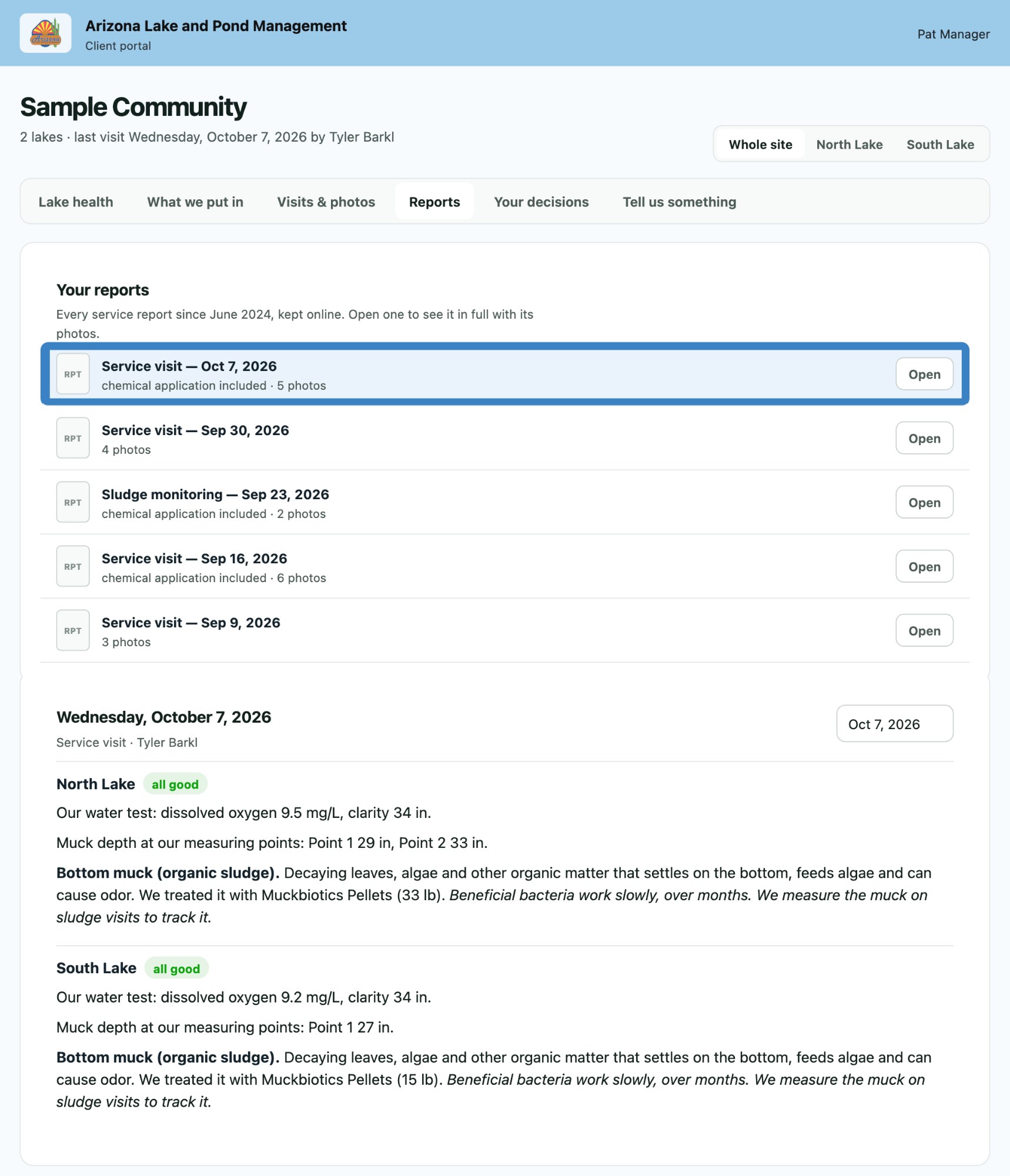The height and width of the screenshot is (1176, 1010).
Task: Open the Your decisions tab
Action: pyautogui.click(x=541, y=202)
